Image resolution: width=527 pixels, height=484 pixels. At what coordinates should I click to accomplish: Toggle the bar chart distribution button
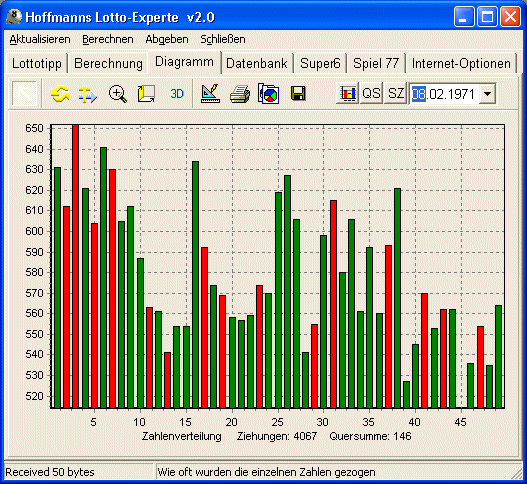point(348,93)
